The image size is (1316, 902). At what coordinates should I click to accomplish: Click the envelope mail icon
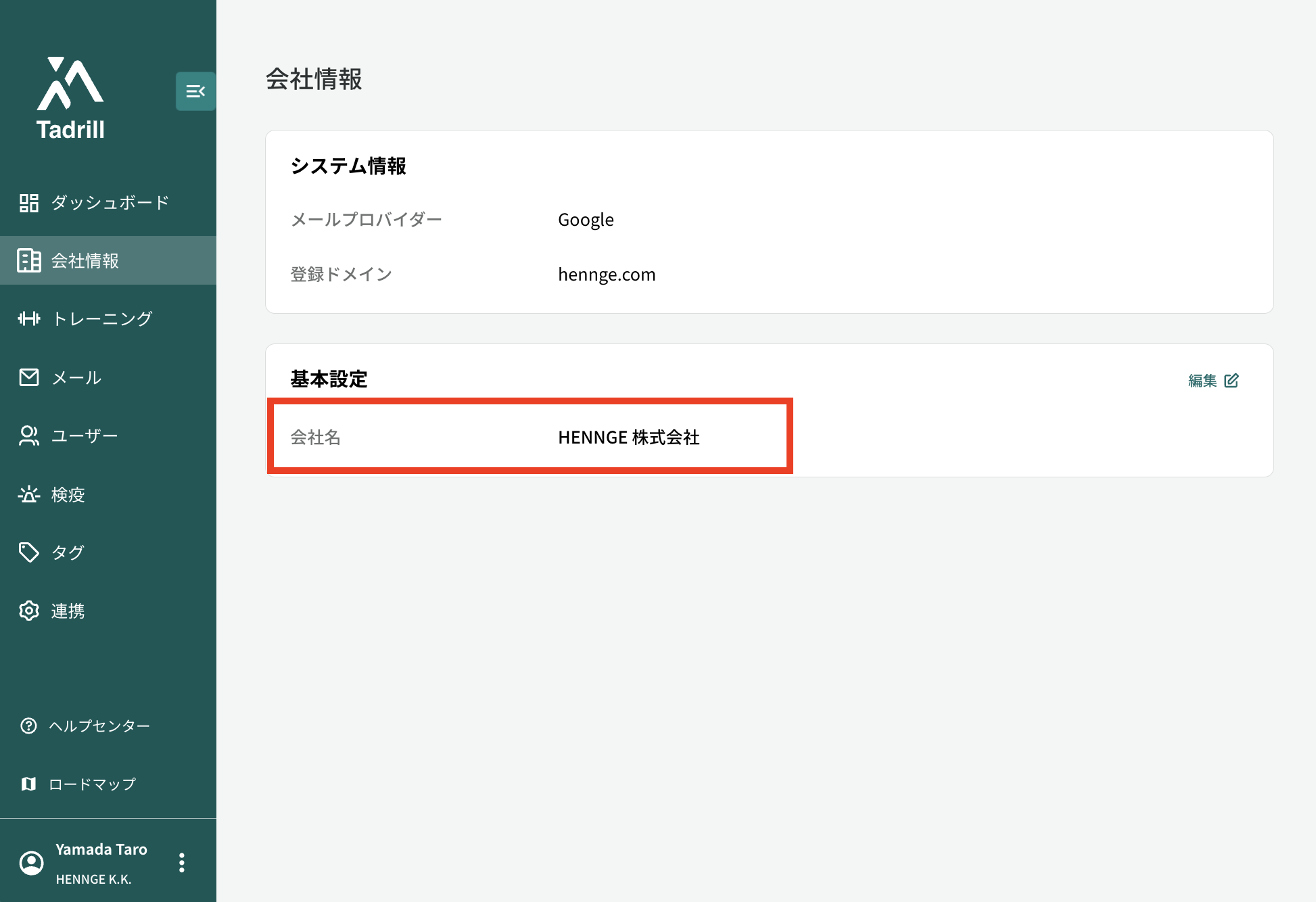click(29, 377)
